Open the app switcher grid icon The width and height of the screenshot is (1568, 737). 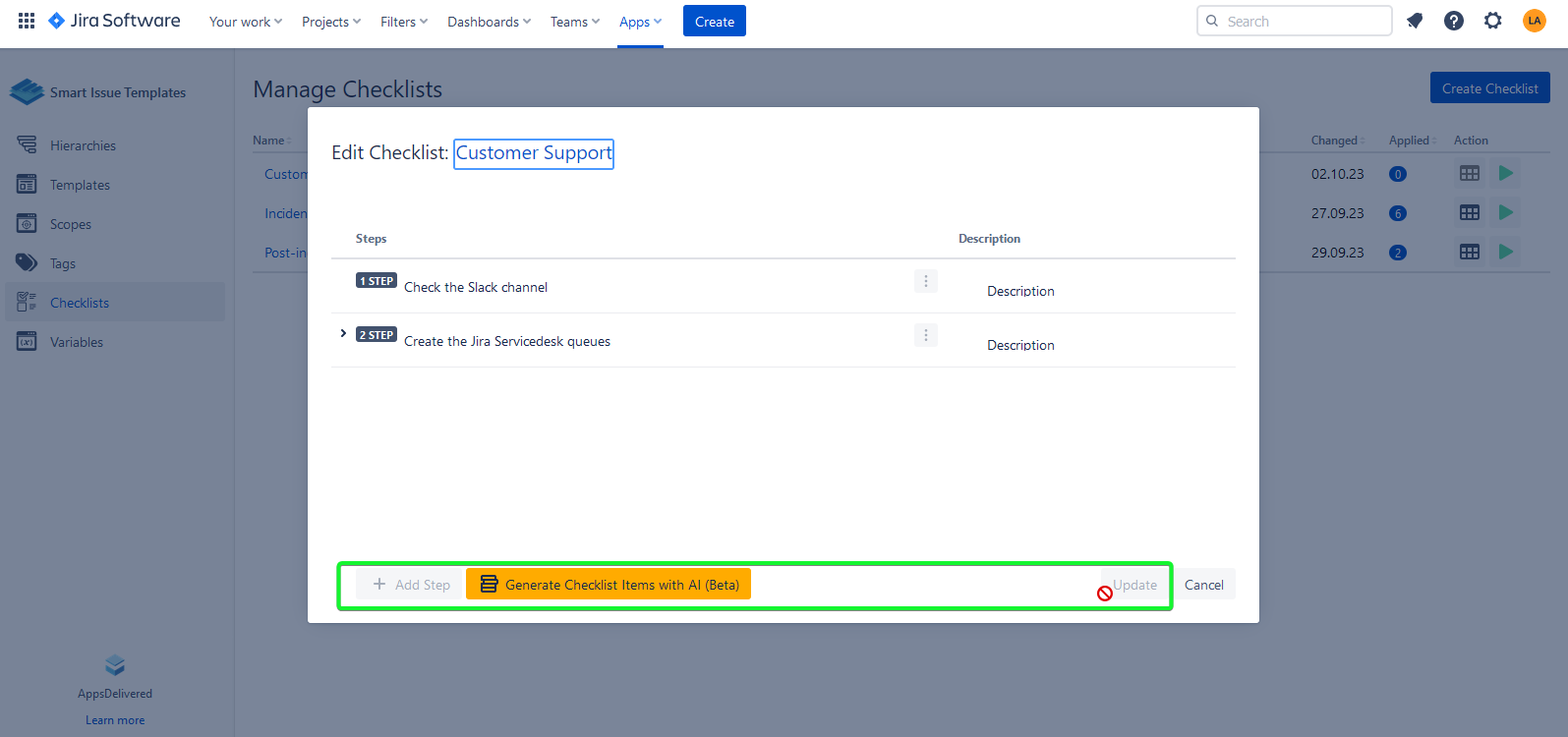(x=27, y=21)
